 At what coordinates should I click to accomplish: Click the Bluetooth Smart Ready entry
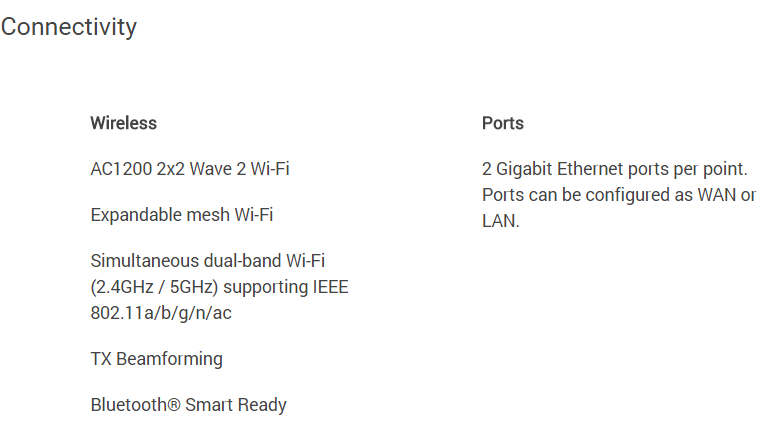[189, 405]
